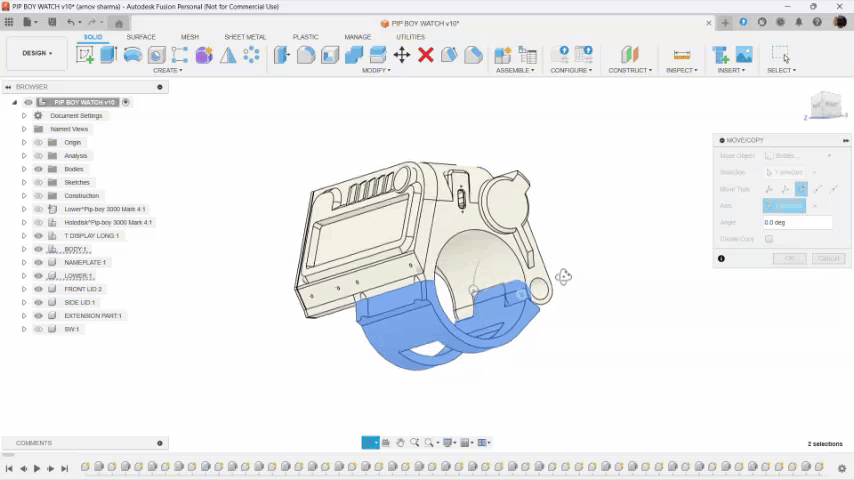Toggle visibility of NAMEPLATE:1 component
The height and width of the screenshot is (480, 854).
[x=38, y=262]
